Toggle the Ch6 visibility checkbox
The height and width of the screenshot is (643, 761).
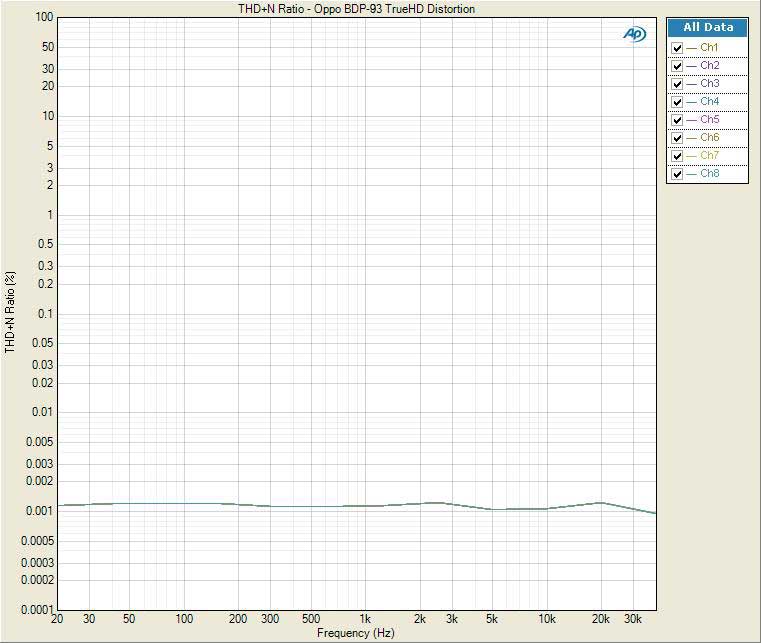pos(678,138)
